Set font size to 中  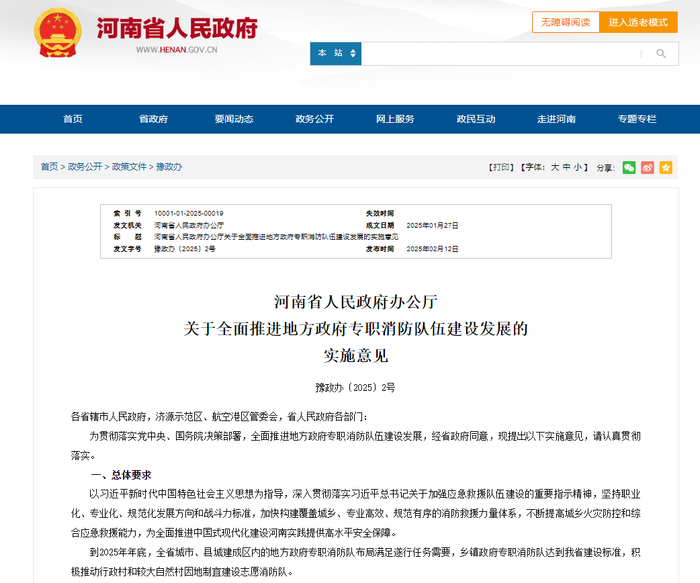pyautogui.click(x=567, y=167)
